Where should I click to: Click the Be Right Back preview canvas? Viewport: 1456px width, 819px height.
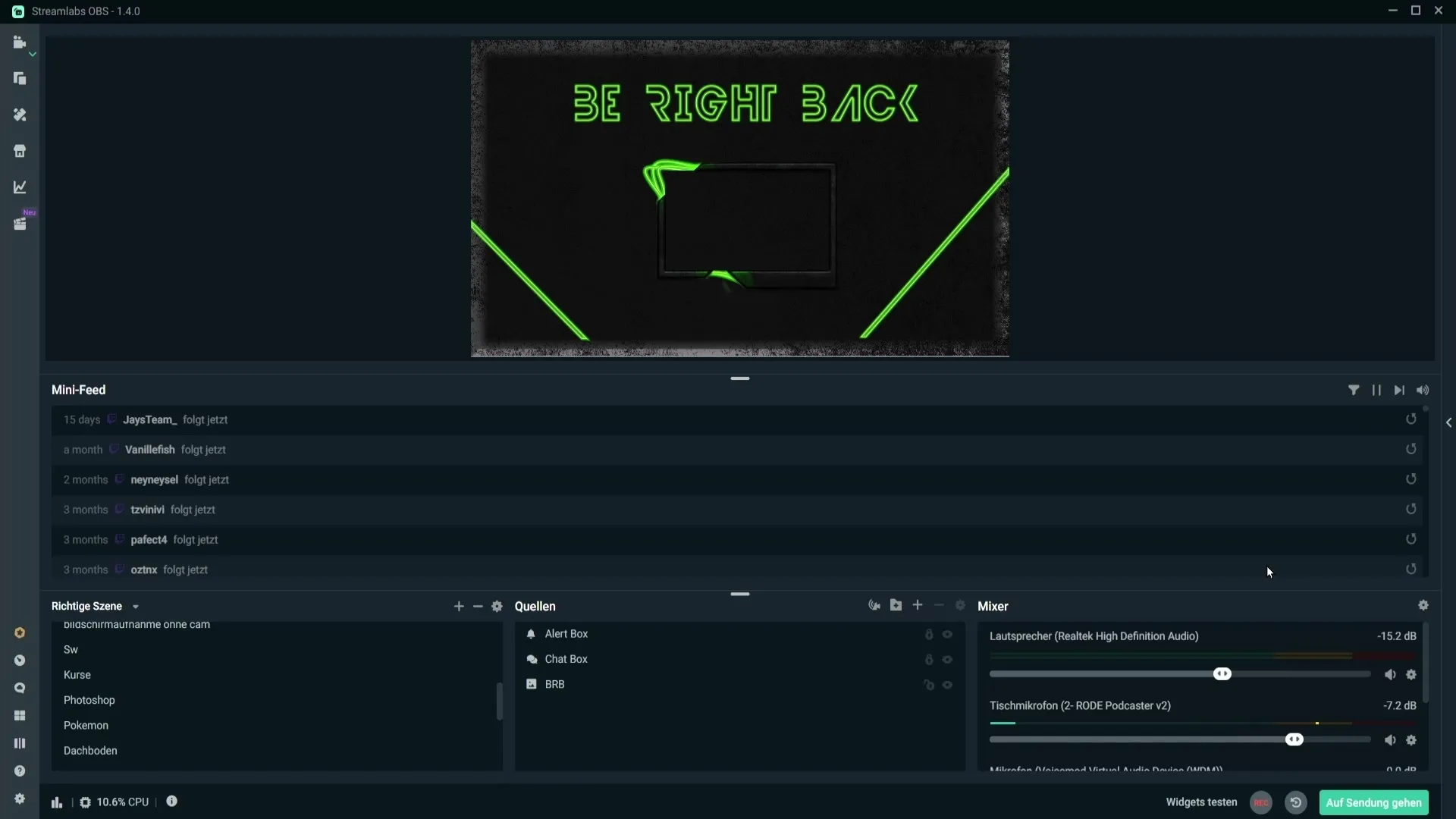click(x=740, y=199)
